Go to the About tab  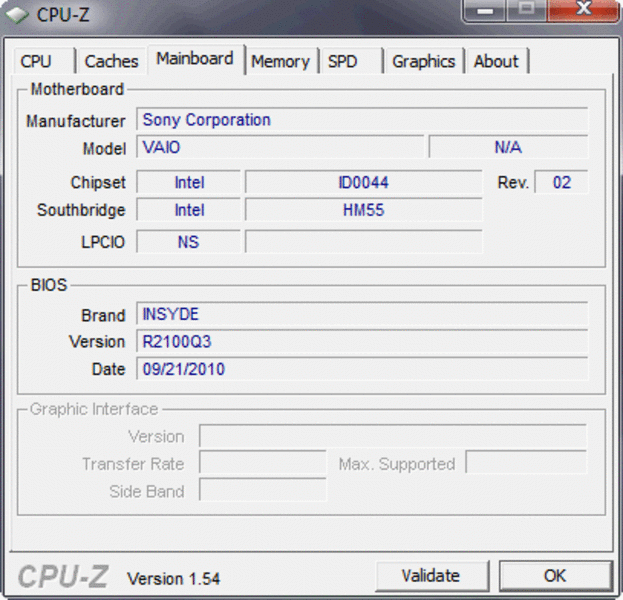(x=497, y=61)
